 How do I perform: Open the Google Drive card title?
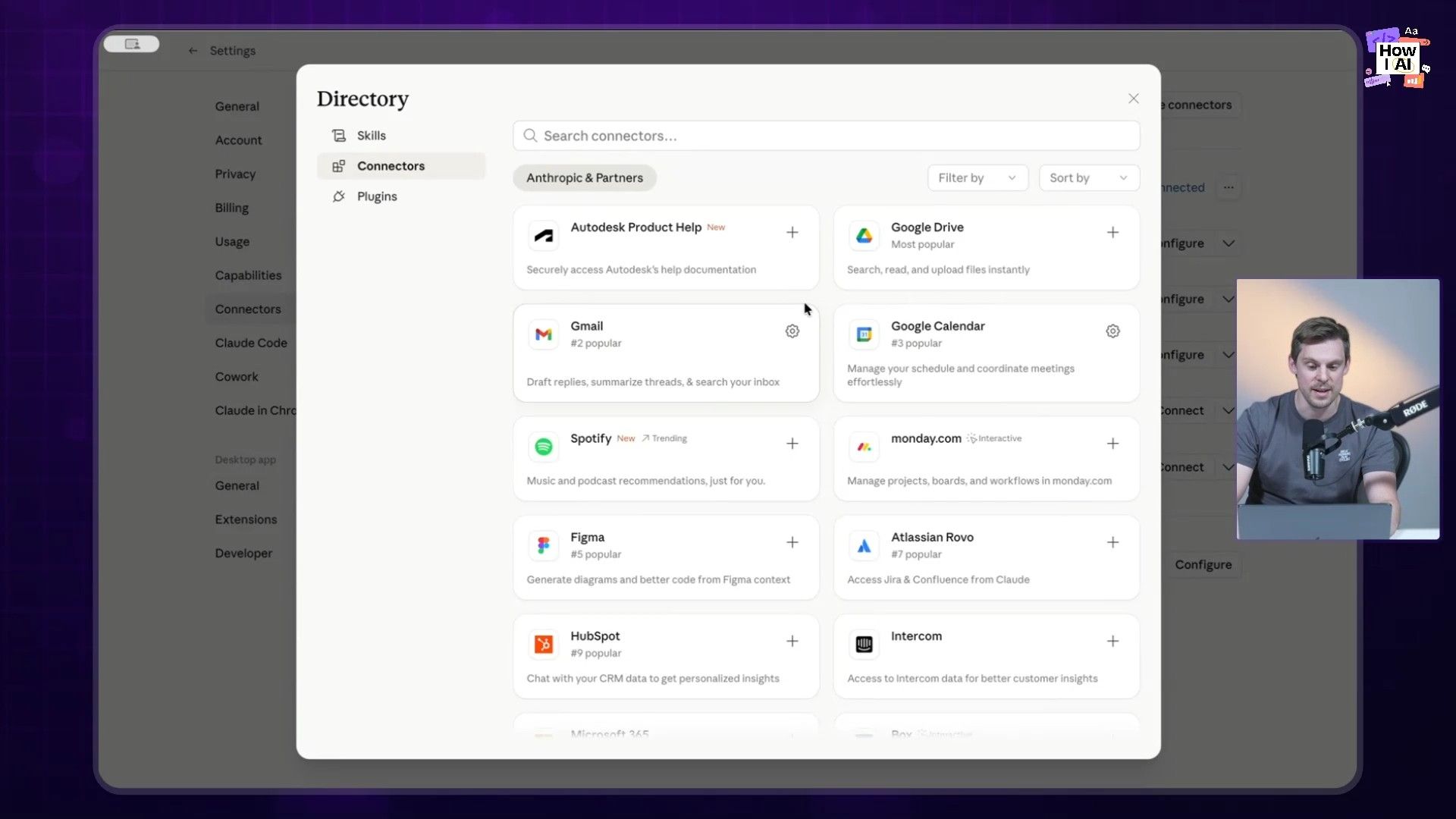(927, 227)
